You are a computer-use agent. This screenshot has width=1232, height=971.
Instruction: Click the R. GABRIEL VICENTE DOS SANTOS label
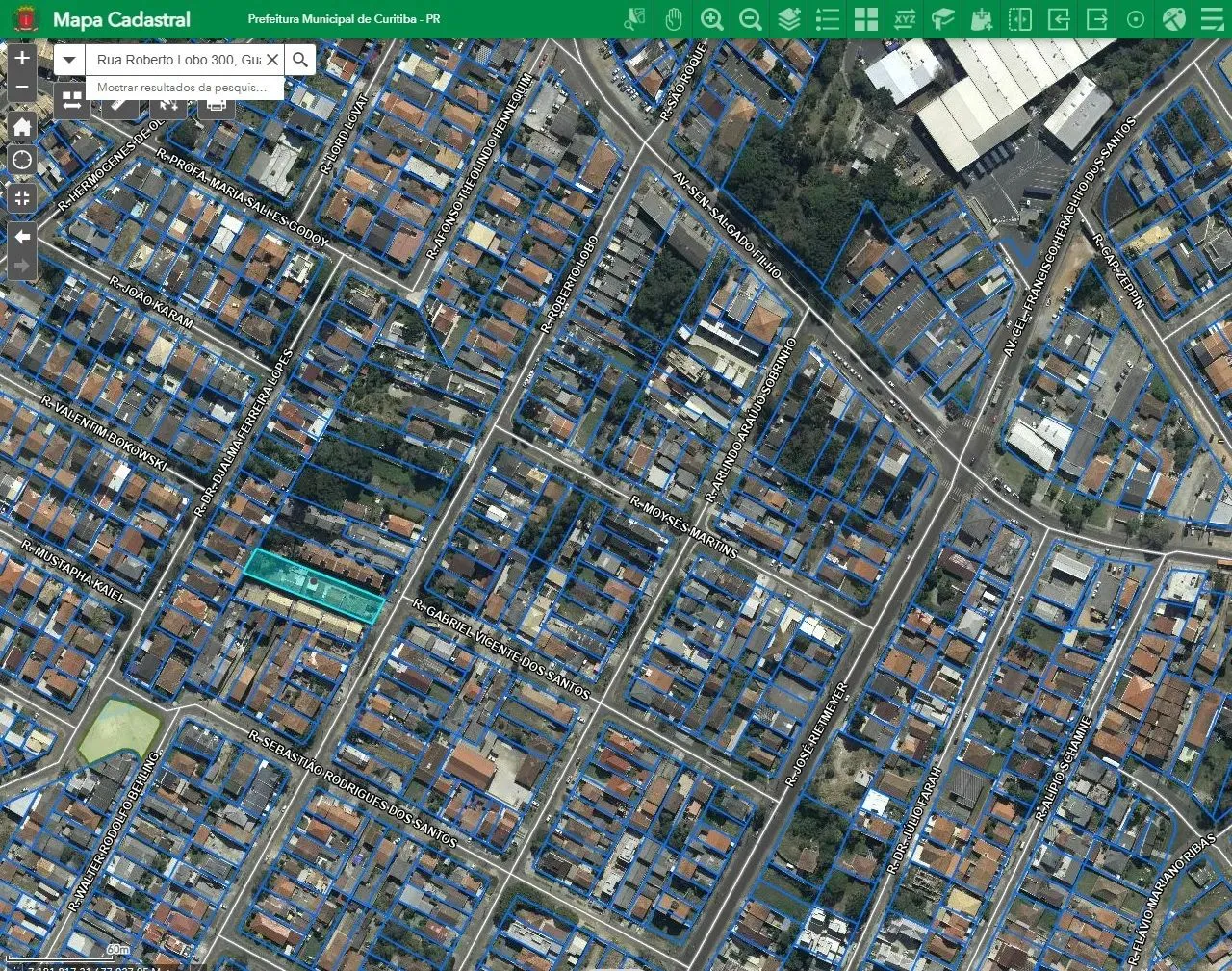(500, 650)
